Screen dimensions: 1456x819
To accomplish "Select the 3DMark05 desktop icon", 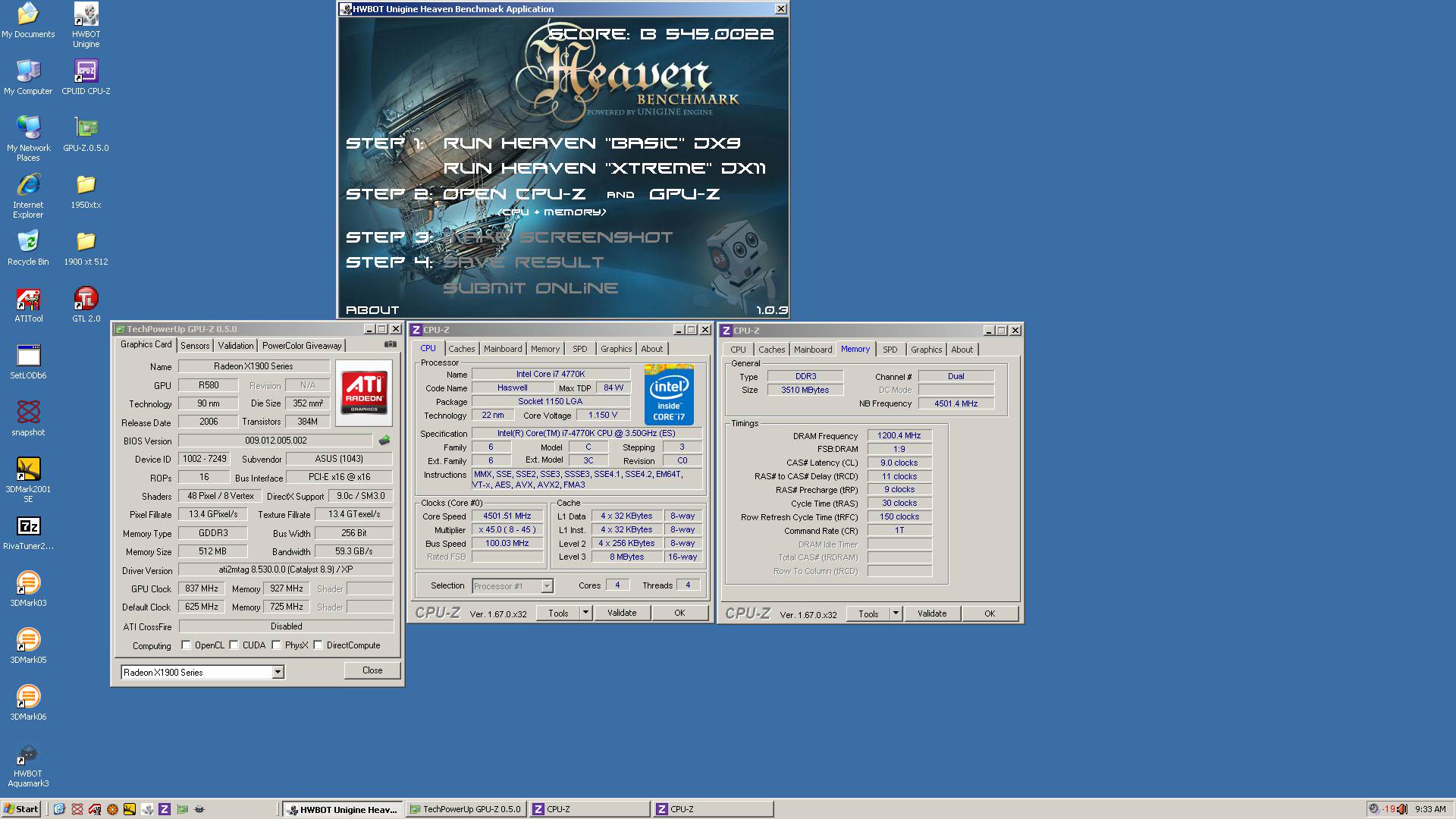I will point(28,646).
